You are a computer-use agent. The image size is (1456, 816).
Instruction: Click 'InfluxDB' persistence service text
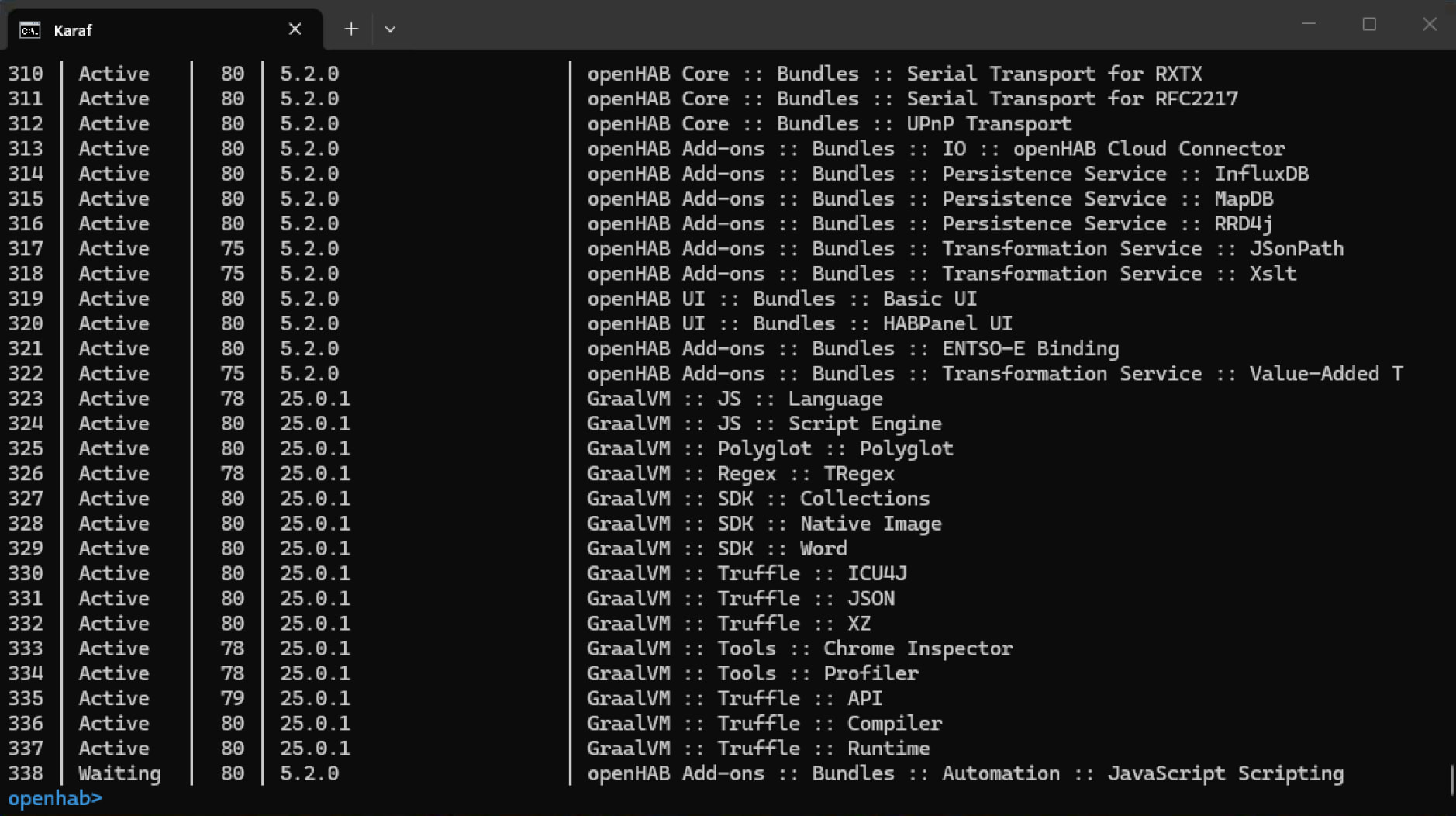tap(1261, 174)
